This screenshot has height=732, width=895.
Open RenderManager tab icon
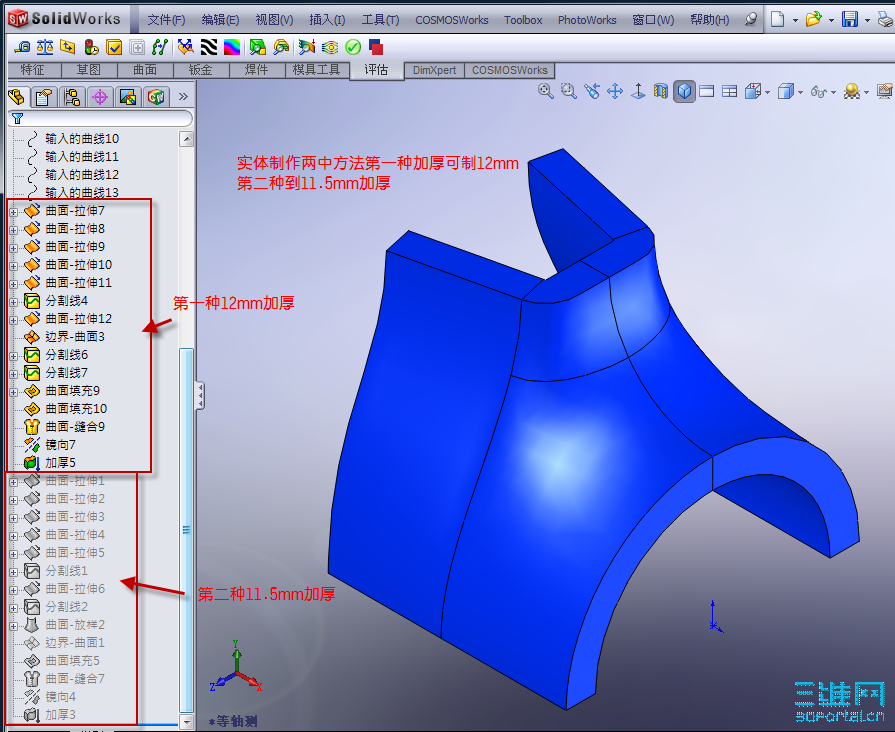click(x=128, y=97)
